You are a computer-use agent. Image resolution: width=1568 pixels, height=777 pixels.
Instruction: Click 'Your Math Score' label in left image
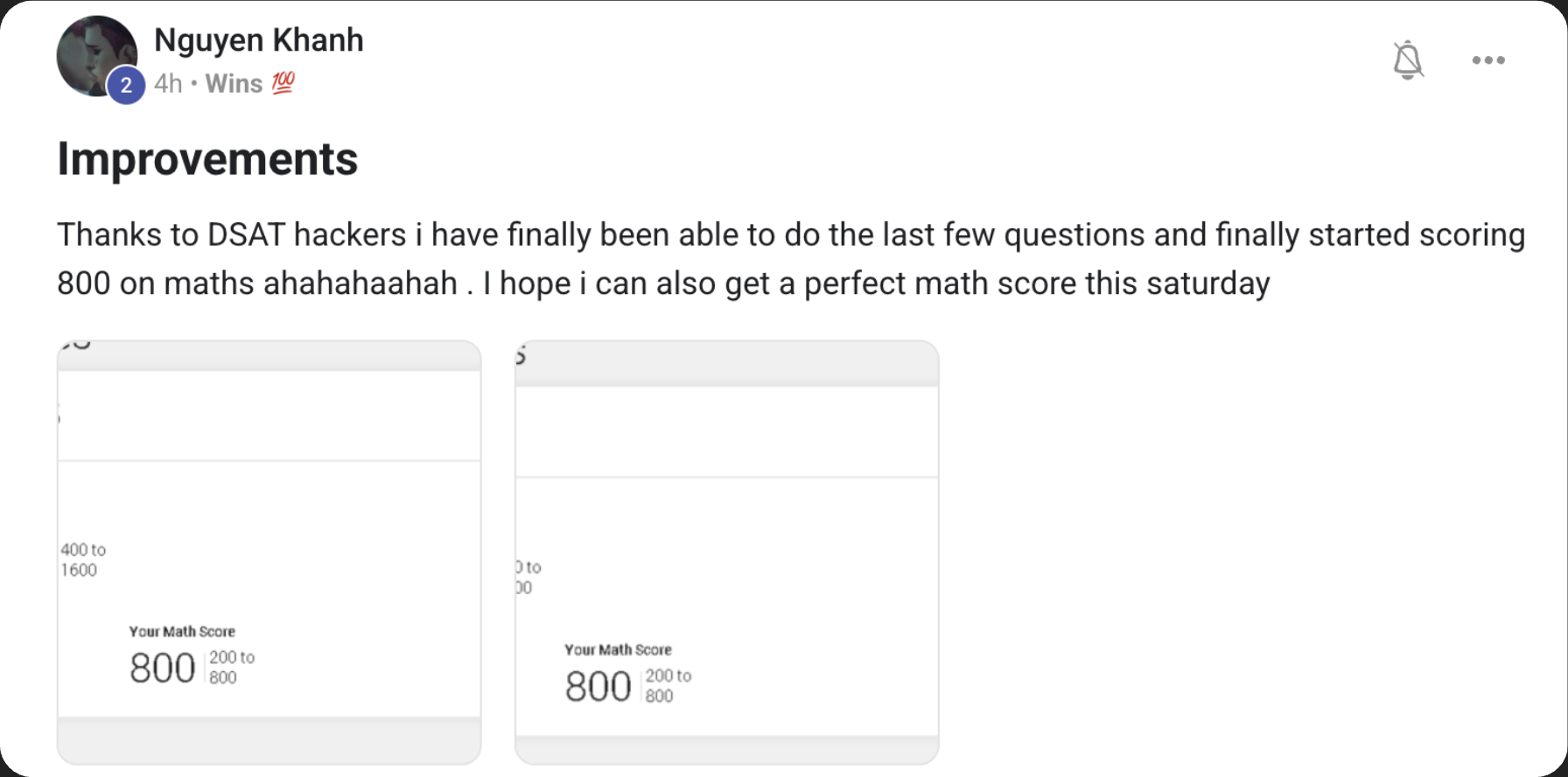coord(182,632)
